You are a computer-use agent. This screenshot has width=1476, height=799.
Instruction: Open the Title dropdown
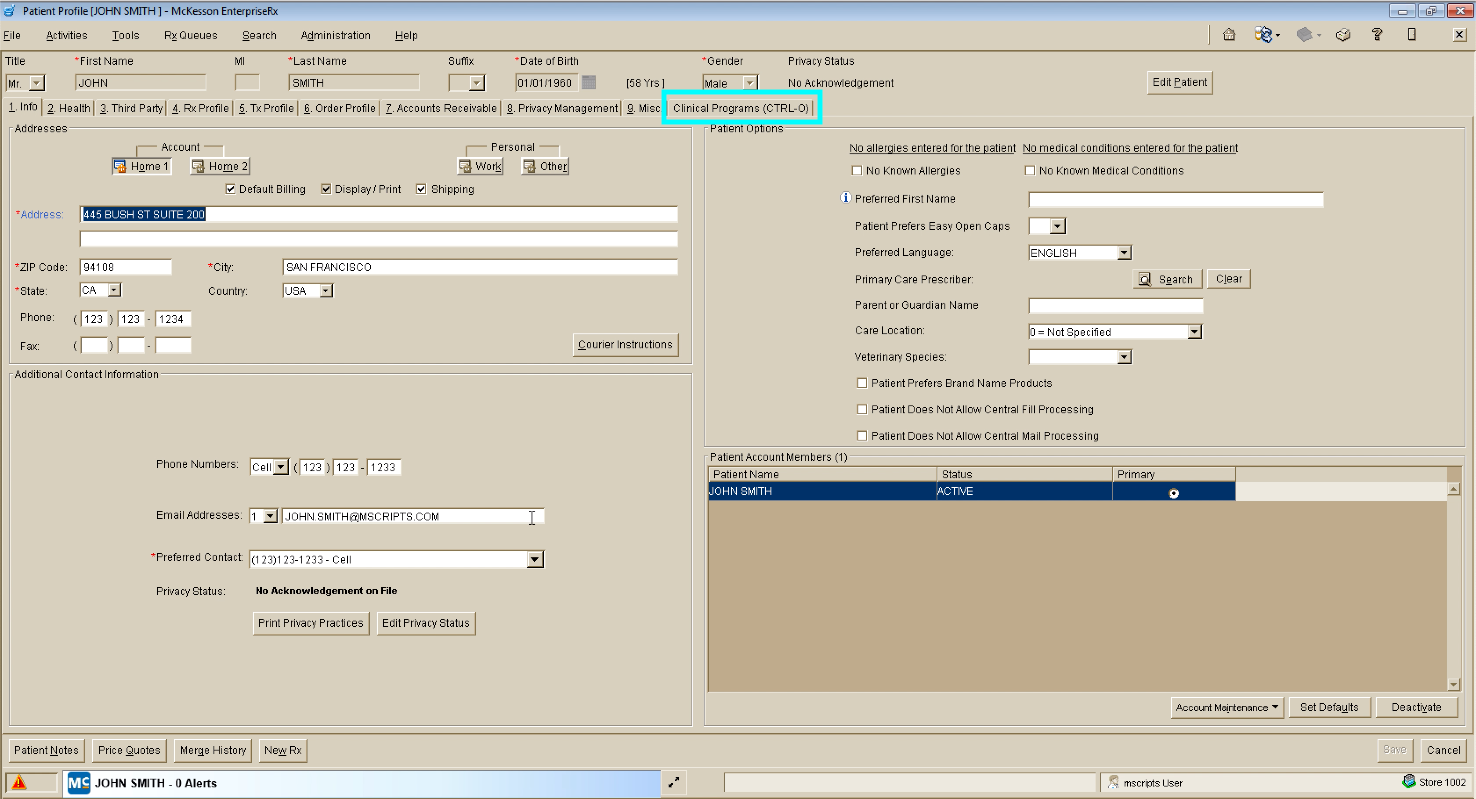(37, 83)
